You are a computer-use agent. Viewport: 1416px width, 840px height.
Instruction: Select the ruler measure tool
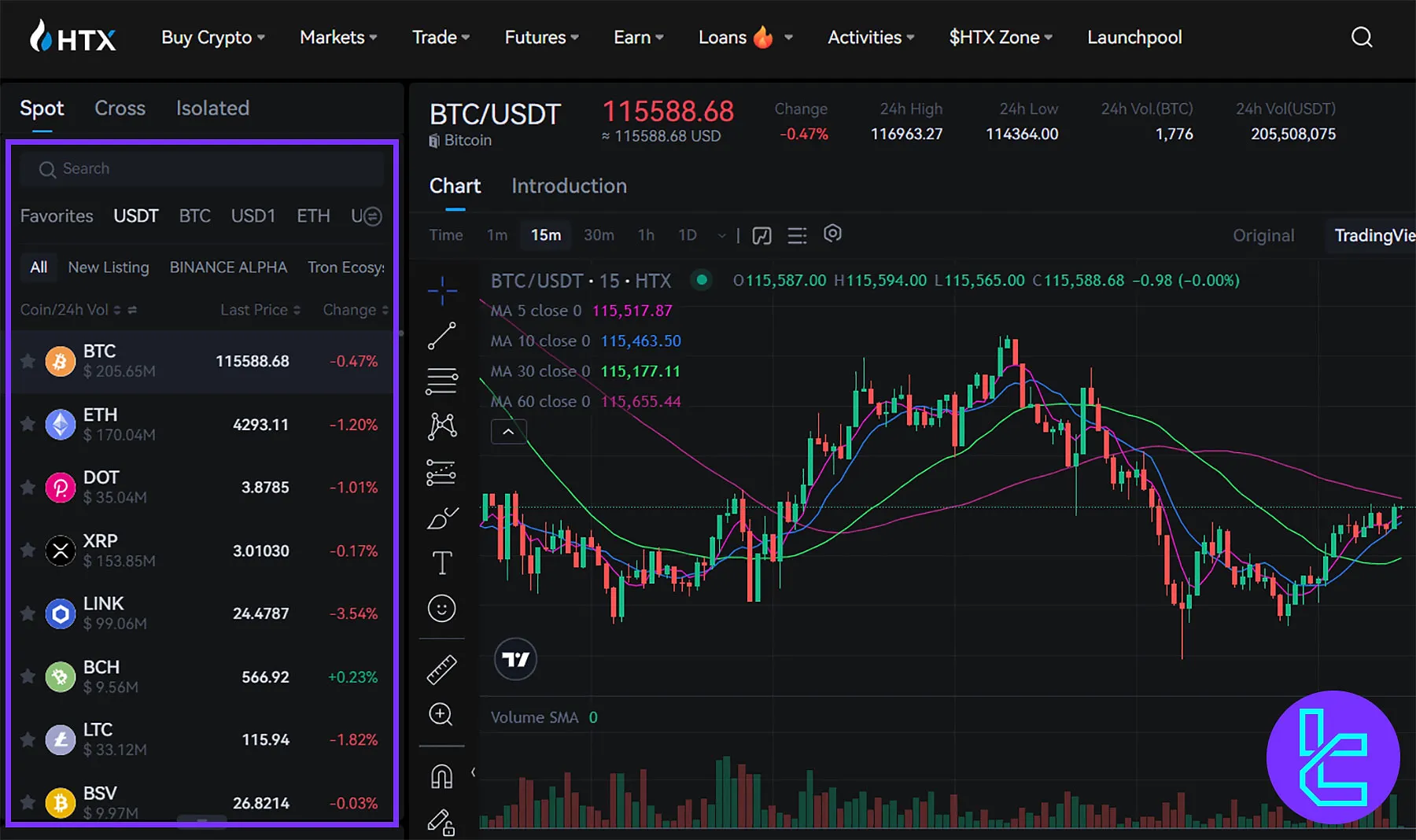(442, 669)
